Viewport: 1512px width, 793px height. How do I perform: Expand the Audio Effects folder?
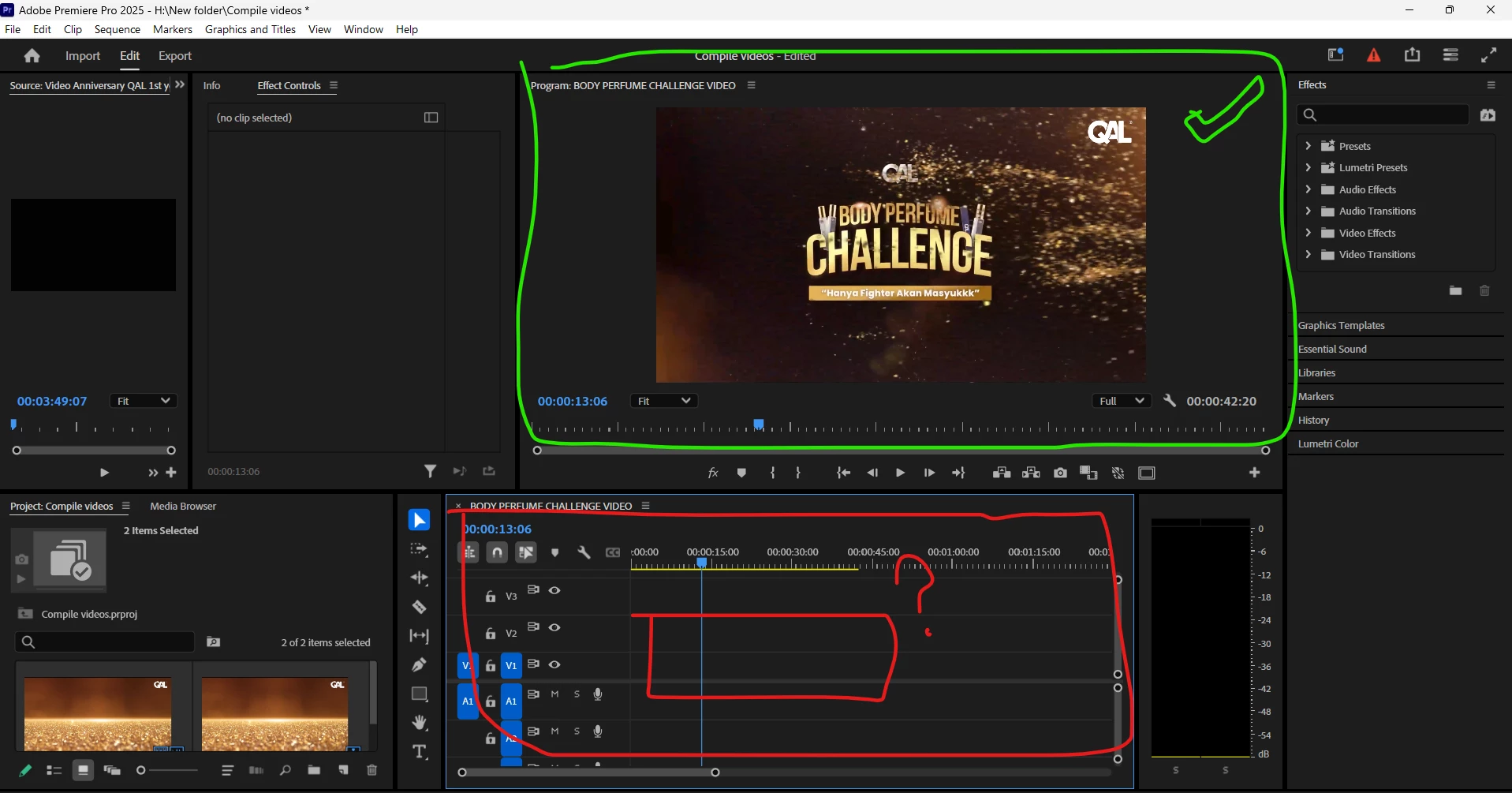(x=1308, y=189)
